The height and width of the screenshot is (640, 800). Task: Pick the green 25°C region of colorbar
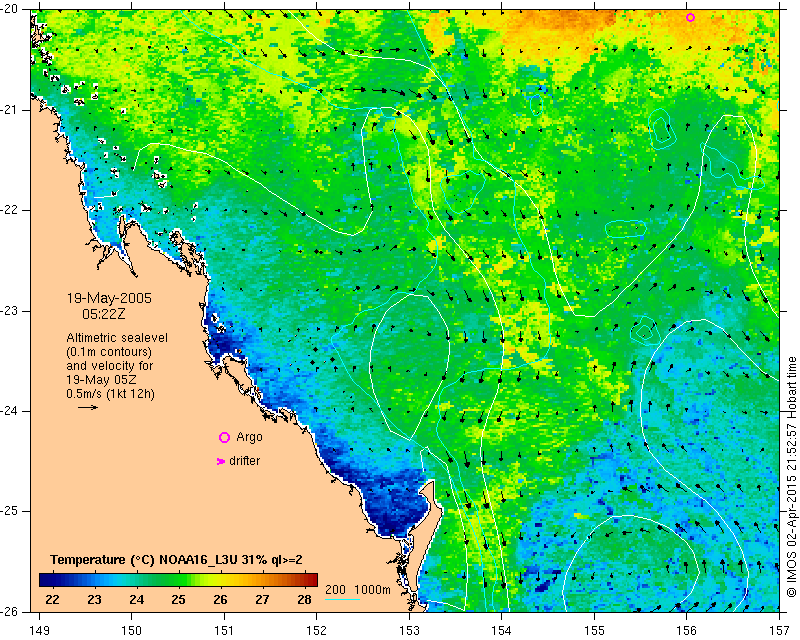point(178,580)
